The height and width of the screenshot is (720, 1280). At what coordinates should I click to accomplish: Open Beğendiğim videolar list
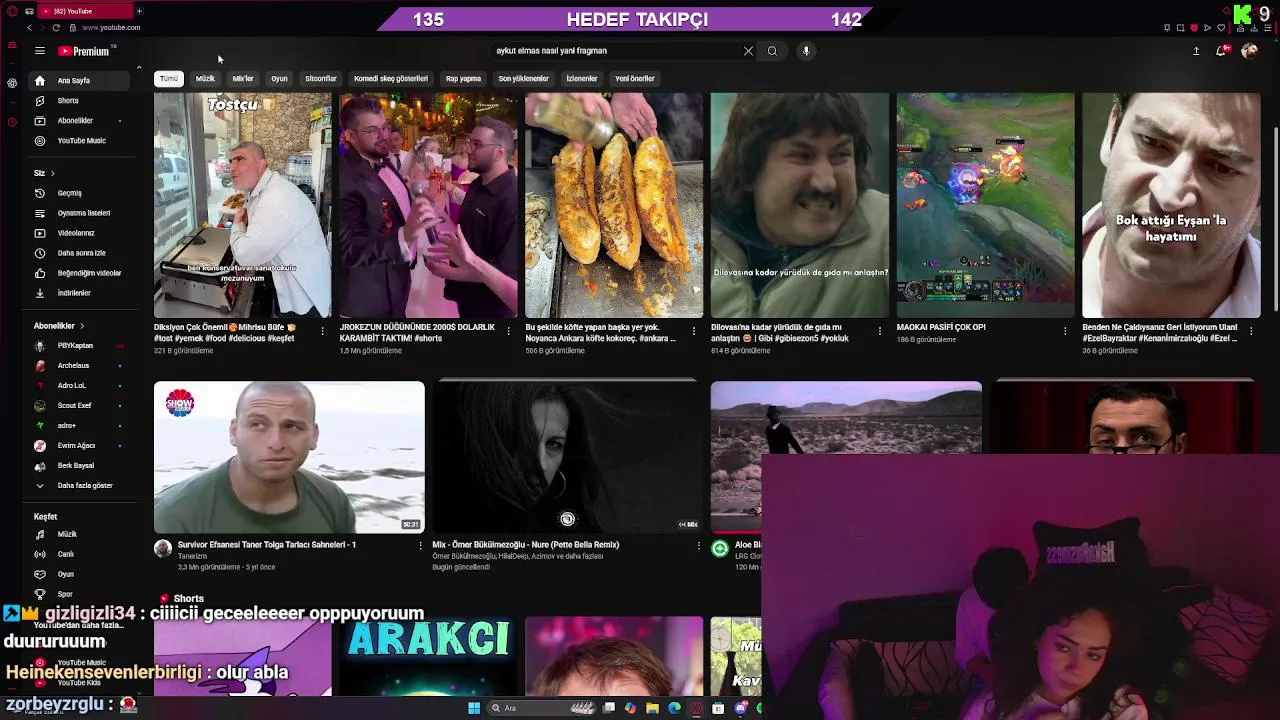click(81, 273)
